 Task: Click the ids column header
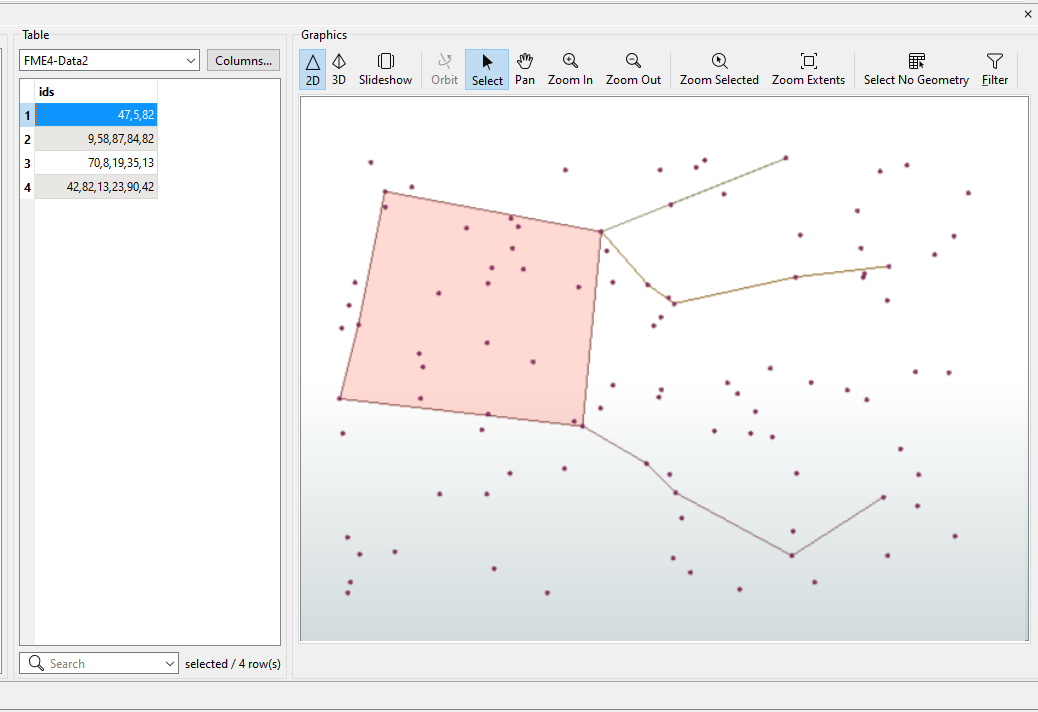point(96,92)
